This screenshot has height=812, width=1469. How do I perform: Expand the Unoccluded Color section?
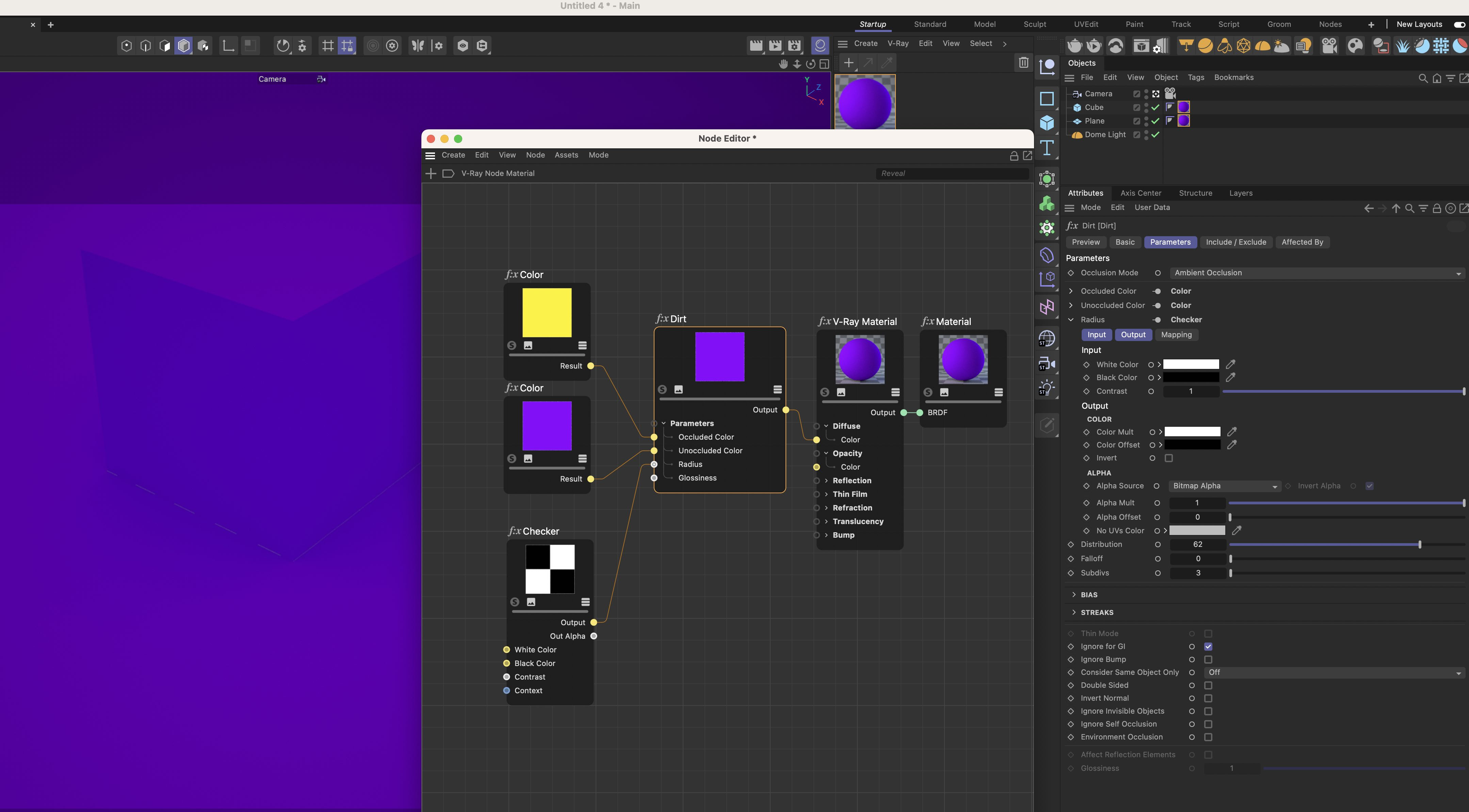(x=1070, y=306)
